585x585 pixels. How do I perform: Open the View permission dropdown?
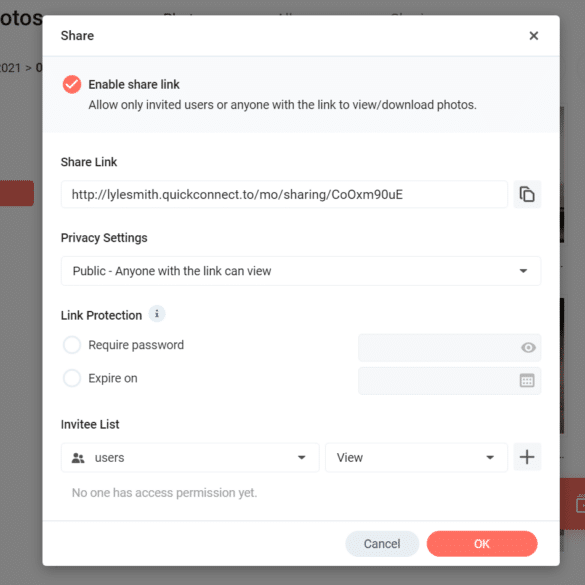[x=416, y=457]
